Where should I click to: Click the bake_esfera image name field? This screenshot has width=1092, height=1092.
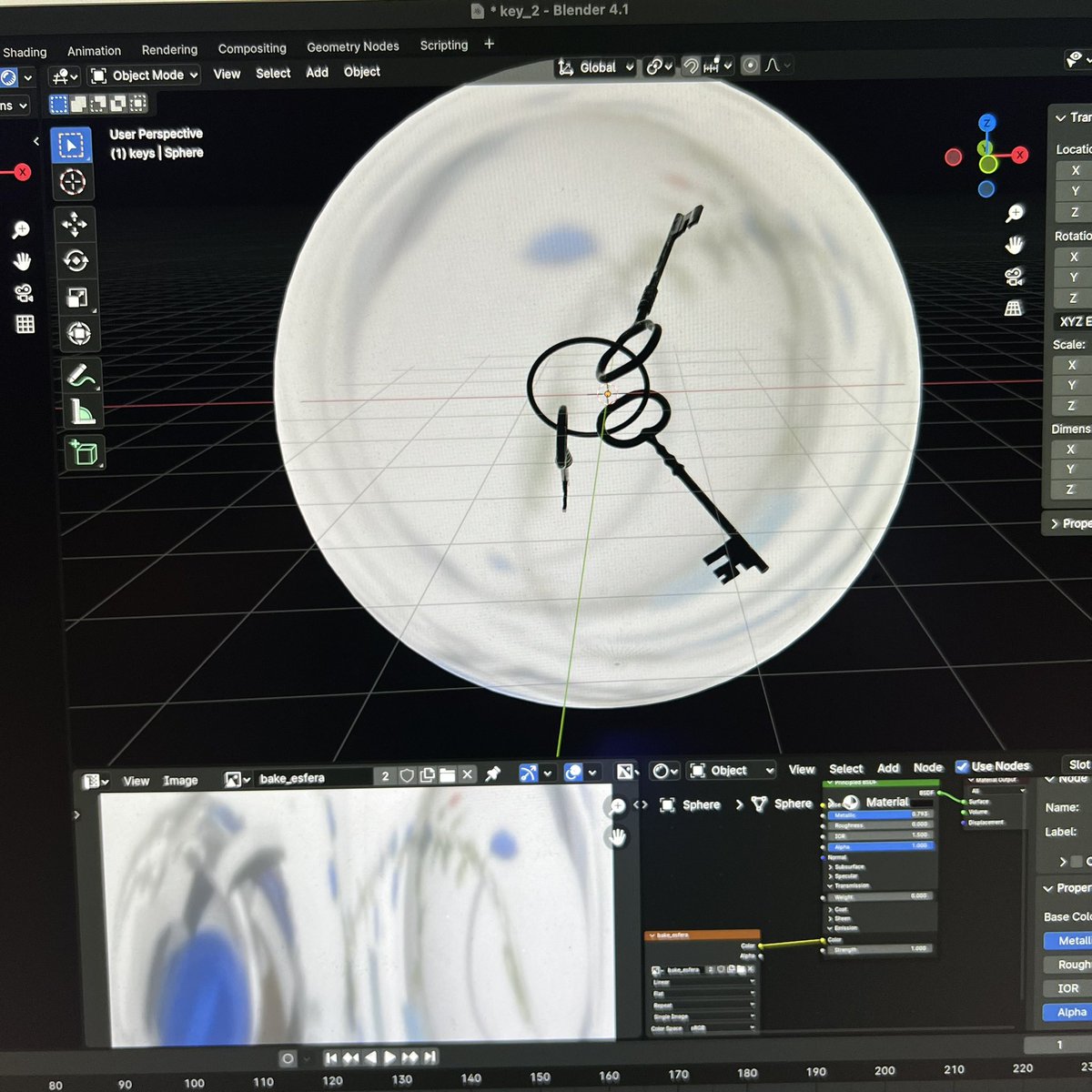314,777
